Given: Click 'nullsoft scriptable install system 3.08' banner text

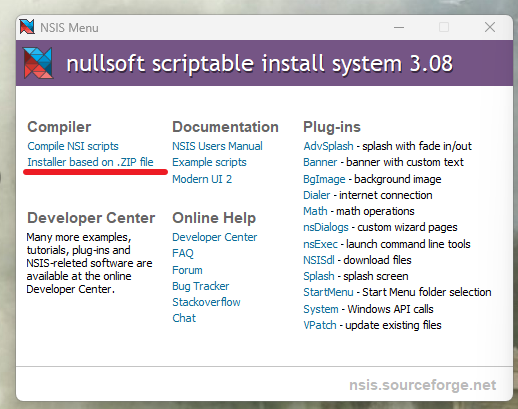Looking at the screenshot, I should coord(260,63).
